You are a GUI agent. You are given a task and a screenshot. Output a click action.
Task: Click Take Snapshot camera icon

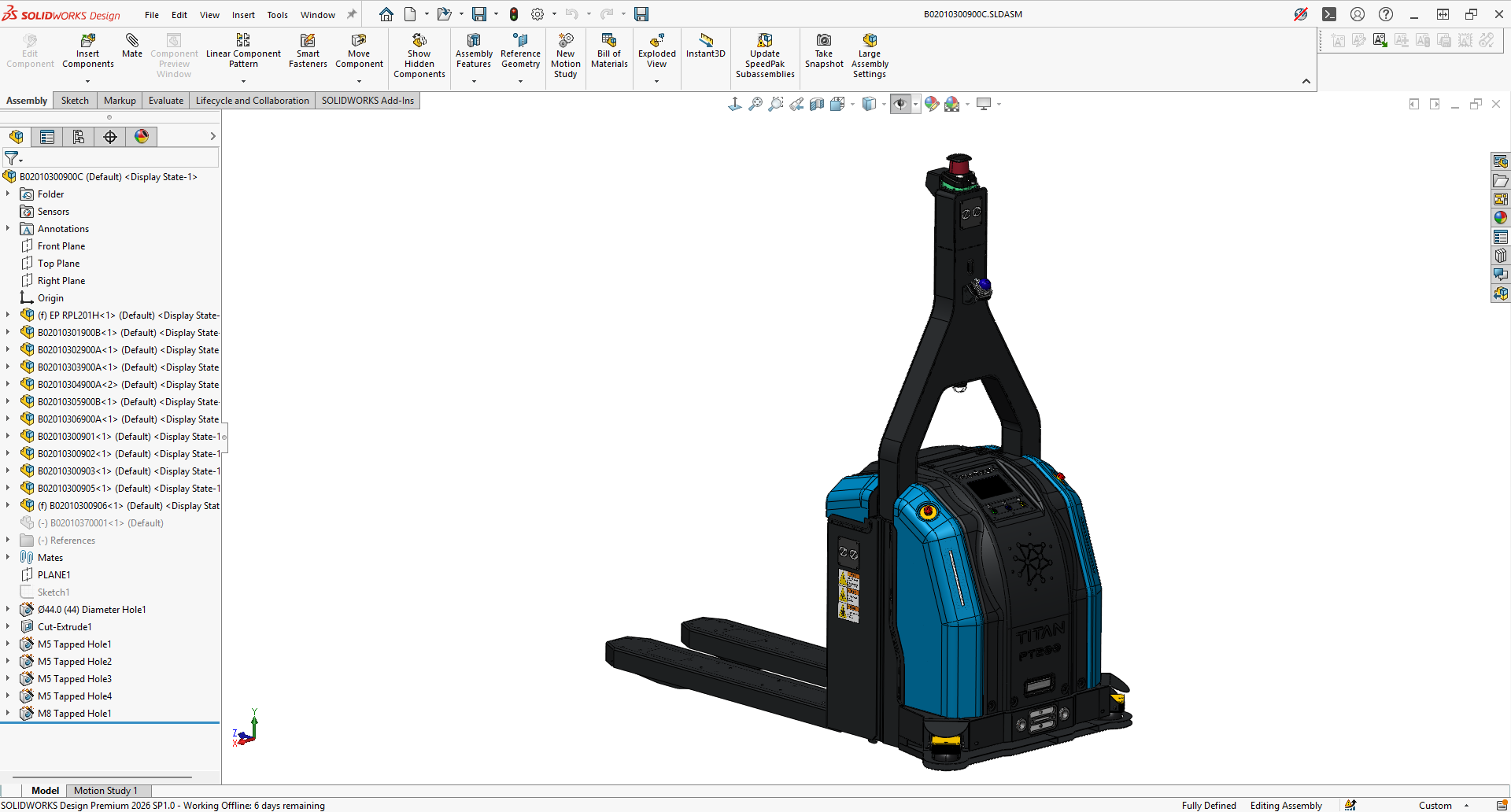point(824,41)
